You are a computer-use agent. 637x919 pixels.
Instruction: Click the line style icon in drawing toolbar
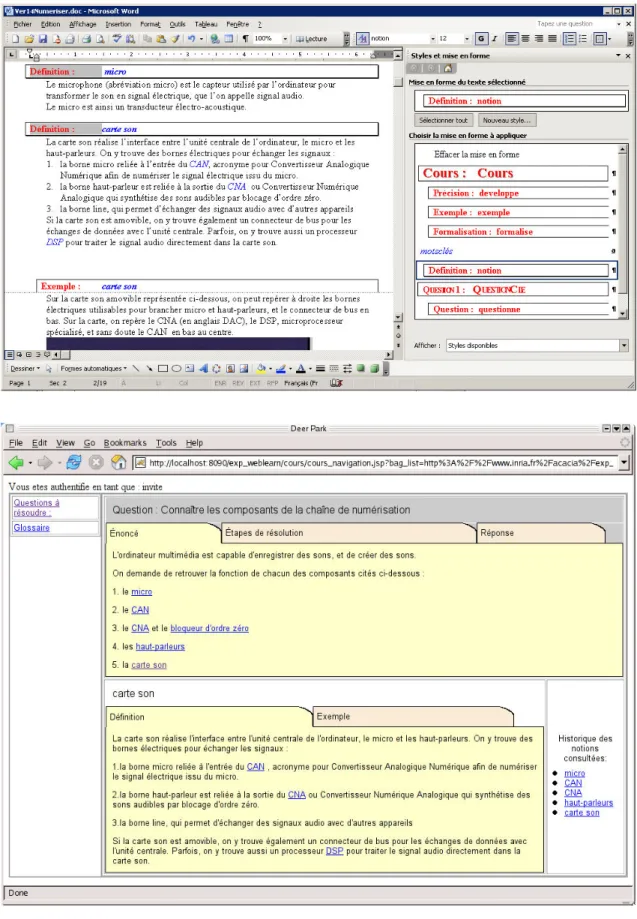[320, 369]
